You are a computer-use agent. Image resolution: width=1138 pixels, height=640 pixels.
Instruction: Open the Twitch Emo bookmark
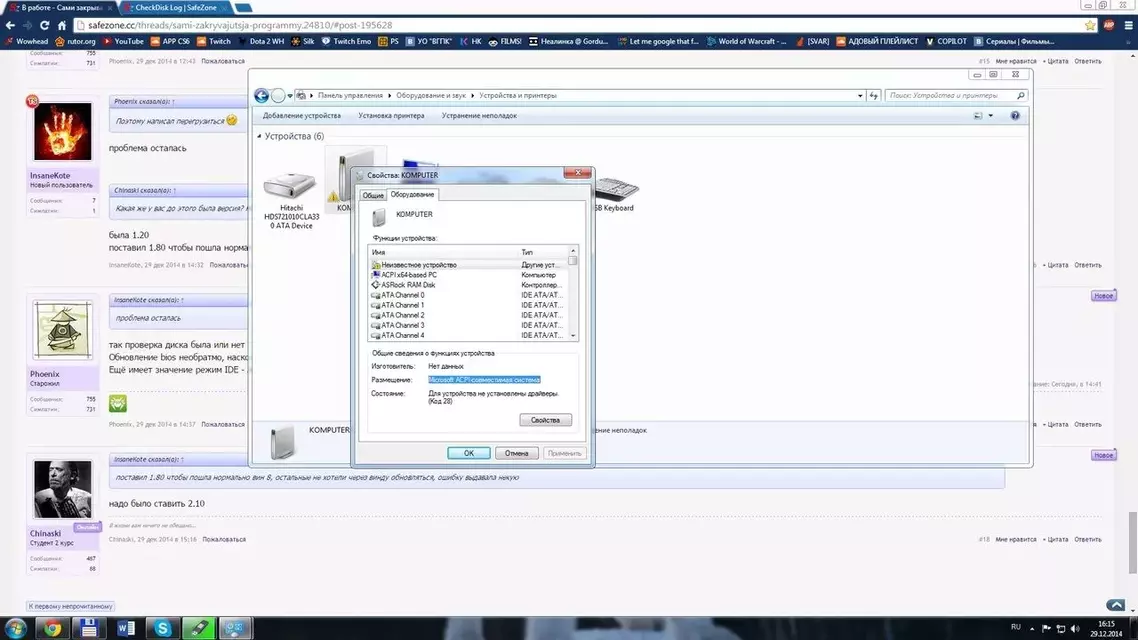(x=347, y=41)
